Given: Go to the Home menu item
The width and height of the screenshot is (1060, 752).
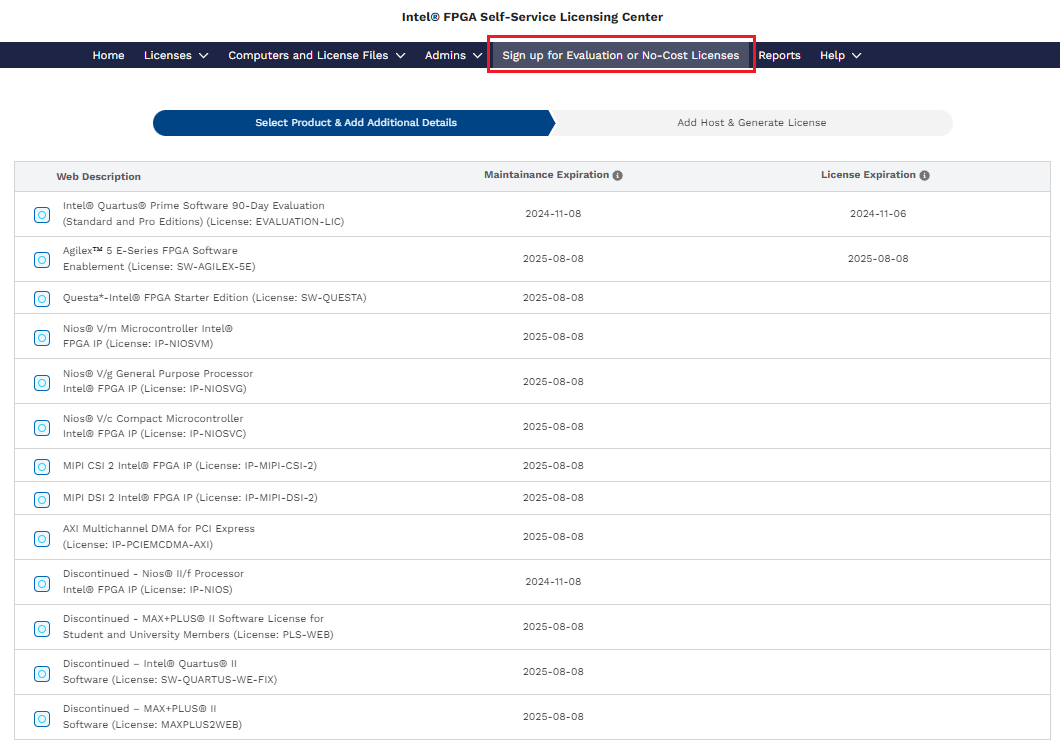Looking at the screenshot, I should pyautogui.click(x=108, y=55).
